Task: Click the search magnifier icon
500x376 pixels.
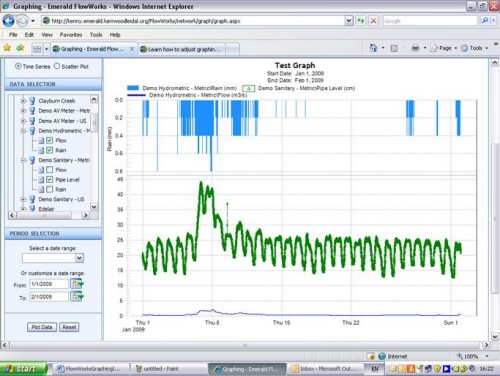Action: pos(485,21)
